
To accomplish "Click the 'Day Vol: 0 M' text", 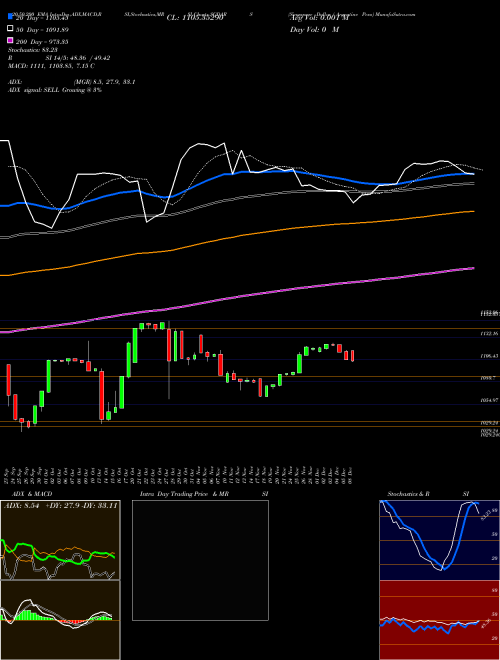I will coord(314,29).
